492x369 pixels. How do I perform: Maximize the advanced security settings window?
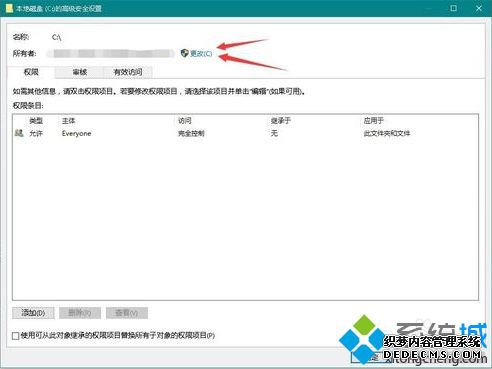tap(453, 8)
